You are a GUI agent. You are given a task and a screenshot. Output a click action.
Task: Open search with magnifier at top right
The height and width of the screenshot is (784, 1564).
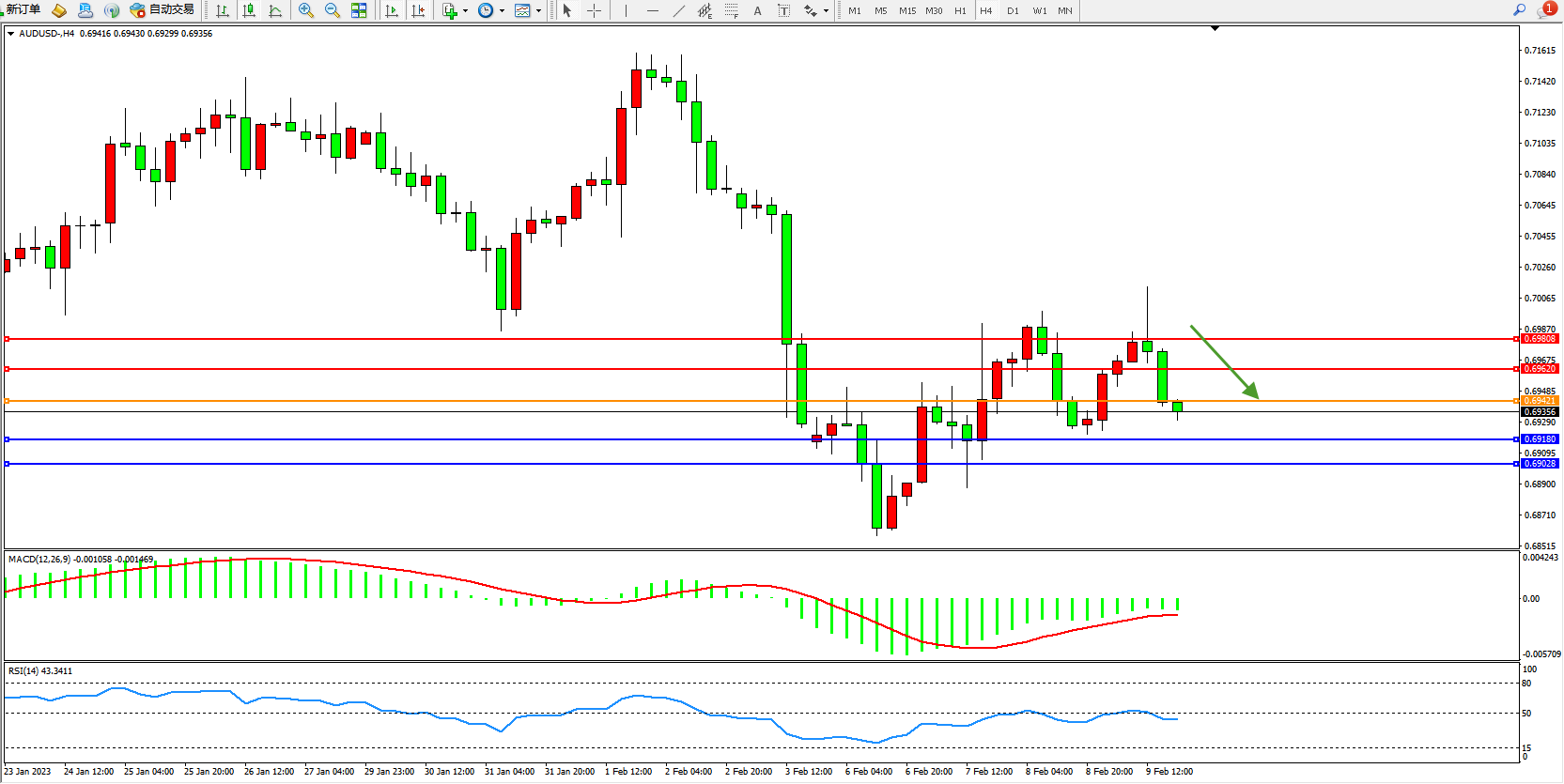click(1519, 10)
